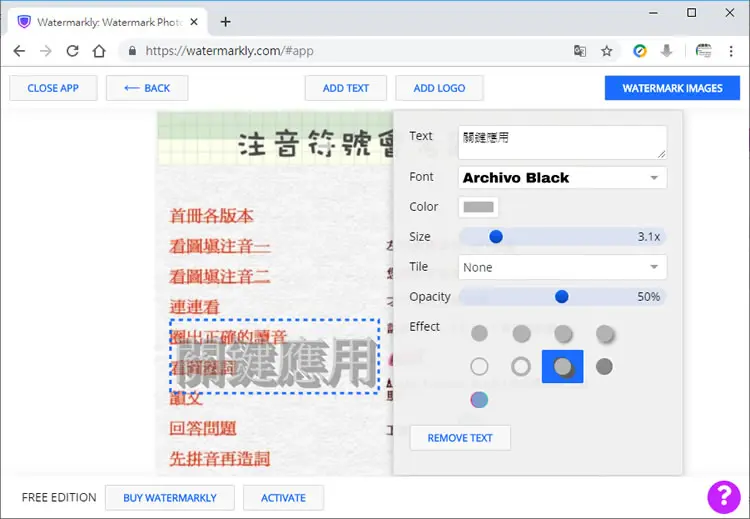Viewport: 750px width, 519px height.
Task: Choose the white outlined circle effect
Action: [479, 367]
